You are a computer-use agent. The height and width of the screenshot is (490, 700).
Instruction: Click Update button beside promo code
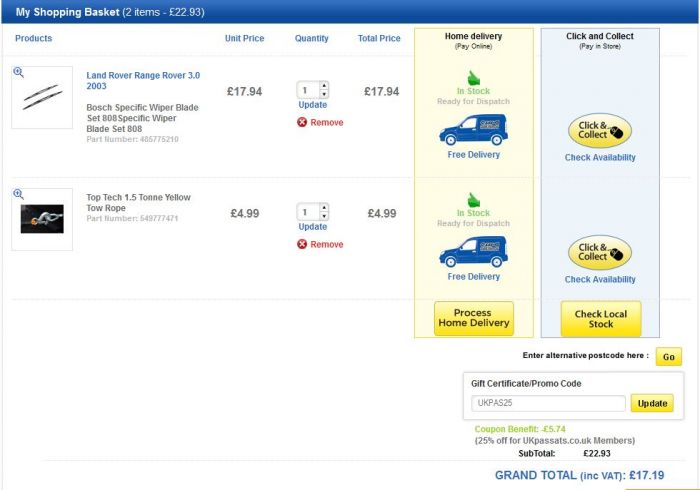(652, 403)
